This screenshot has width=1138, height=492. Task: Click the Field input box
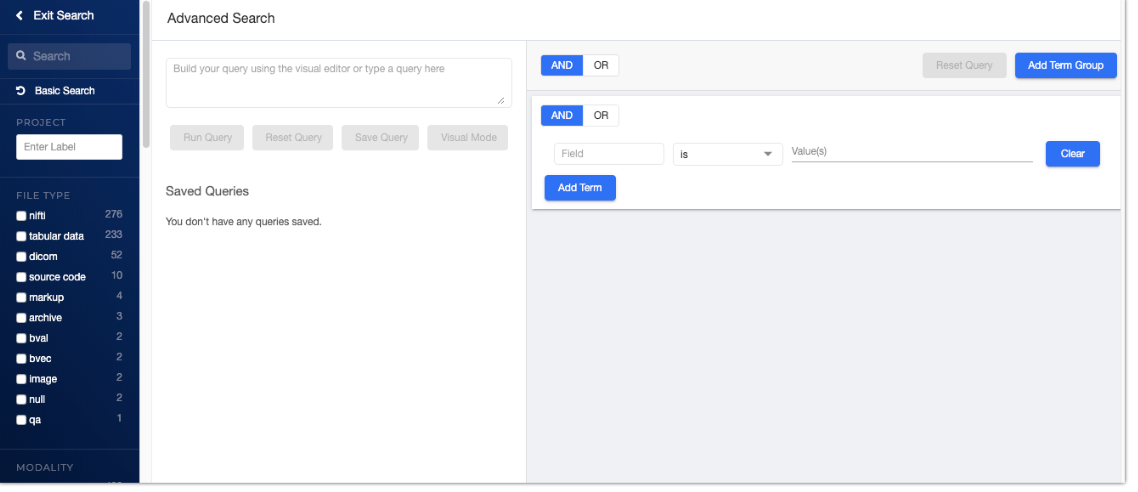(x=609, y=154)
